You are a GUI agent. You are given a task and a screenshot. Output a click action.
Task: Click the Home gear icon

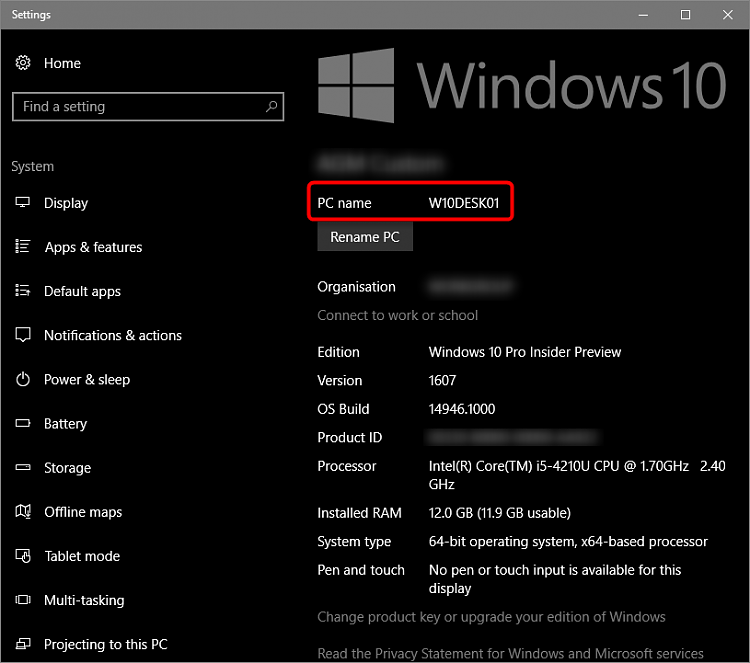(x=23, y=63)
